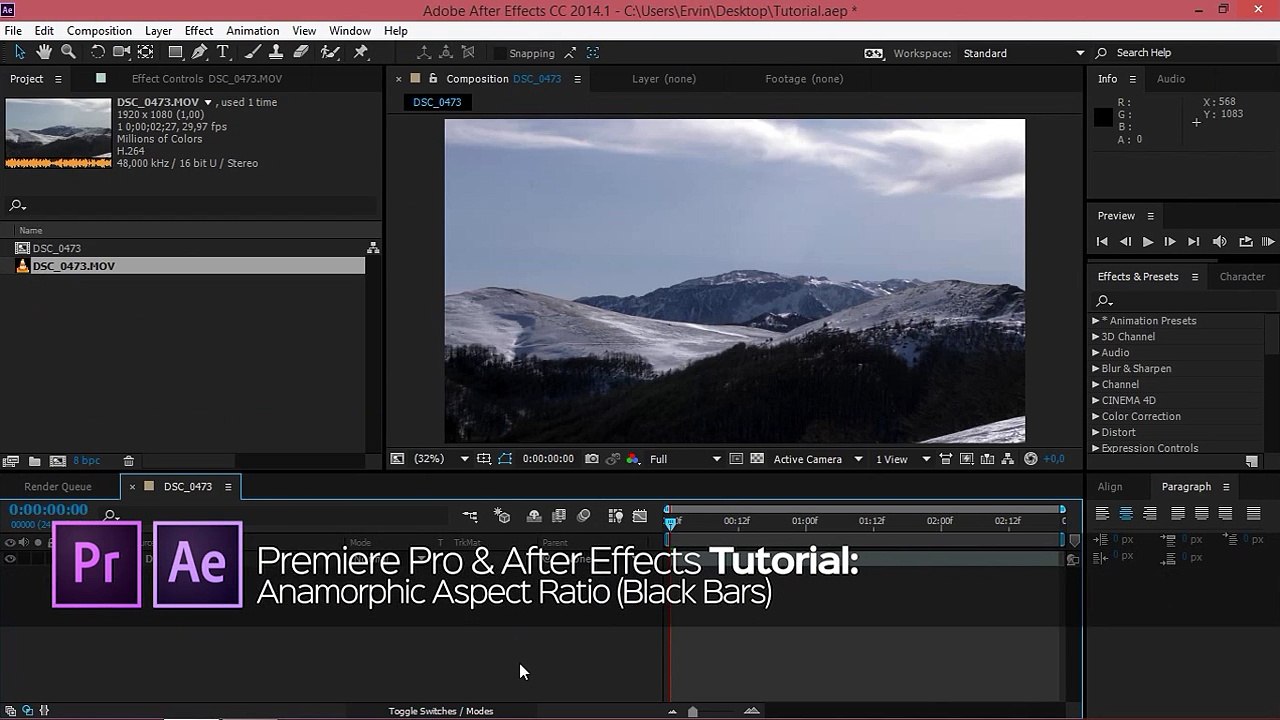Create new composition icon in Project panel
Viewport: 1280px width, 720px height.
coord(58,461)
